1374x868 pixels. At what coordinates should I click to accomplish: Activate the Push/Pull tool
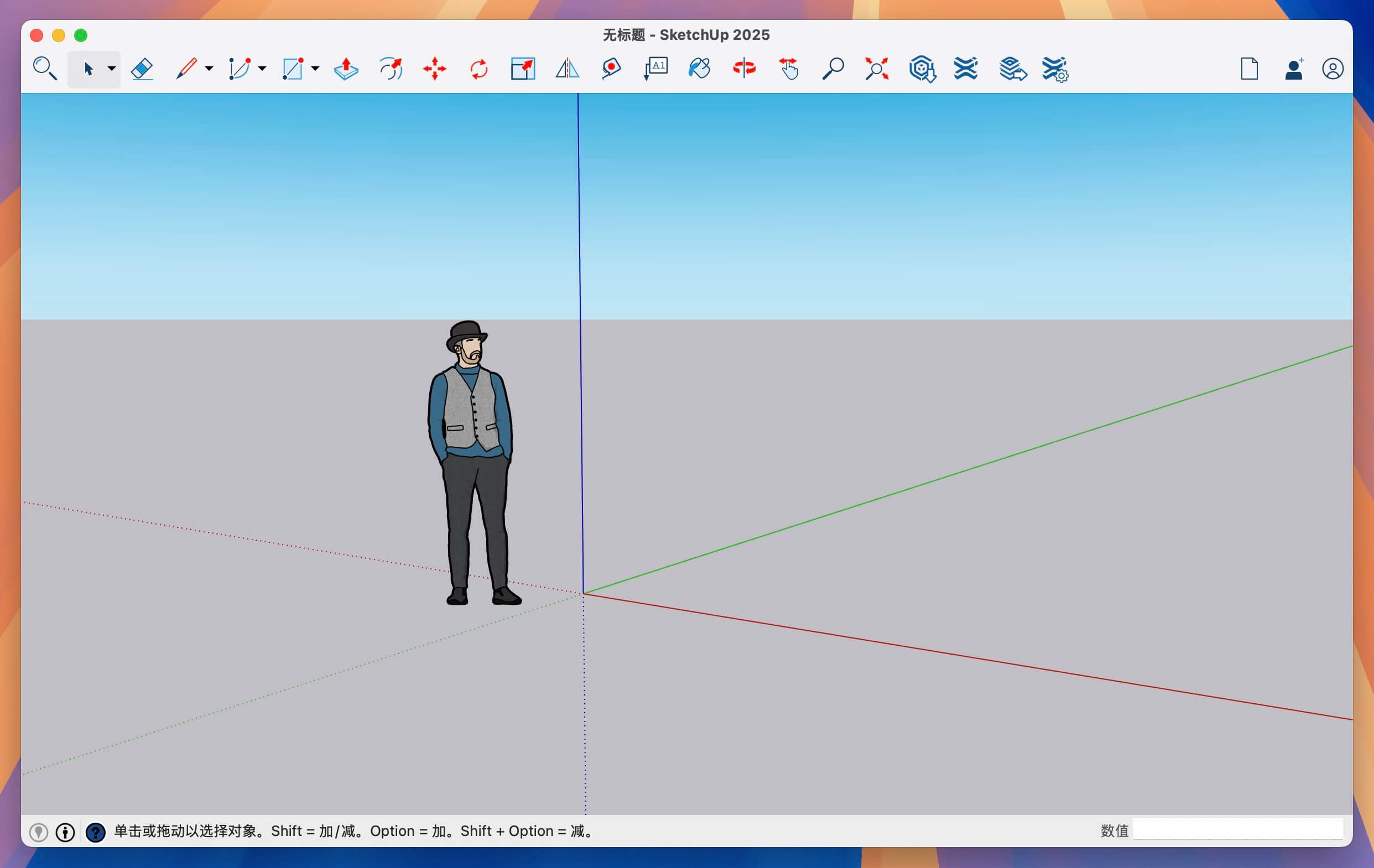pyautogui.click(x=346, y=69)
